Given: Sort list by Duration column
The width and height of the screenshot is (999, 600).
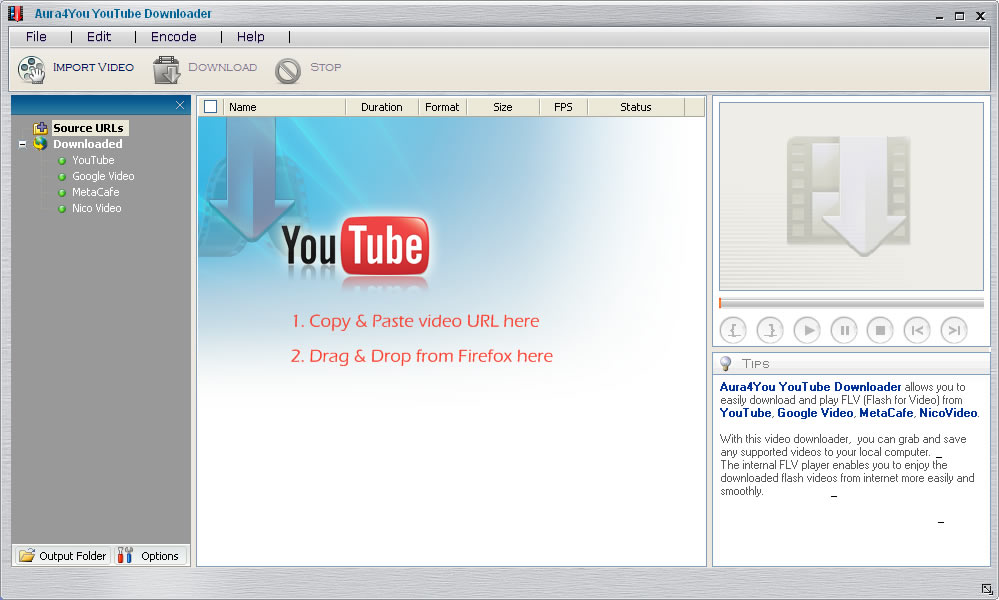Looking at the screenshot, I should [x=382, y=107].
